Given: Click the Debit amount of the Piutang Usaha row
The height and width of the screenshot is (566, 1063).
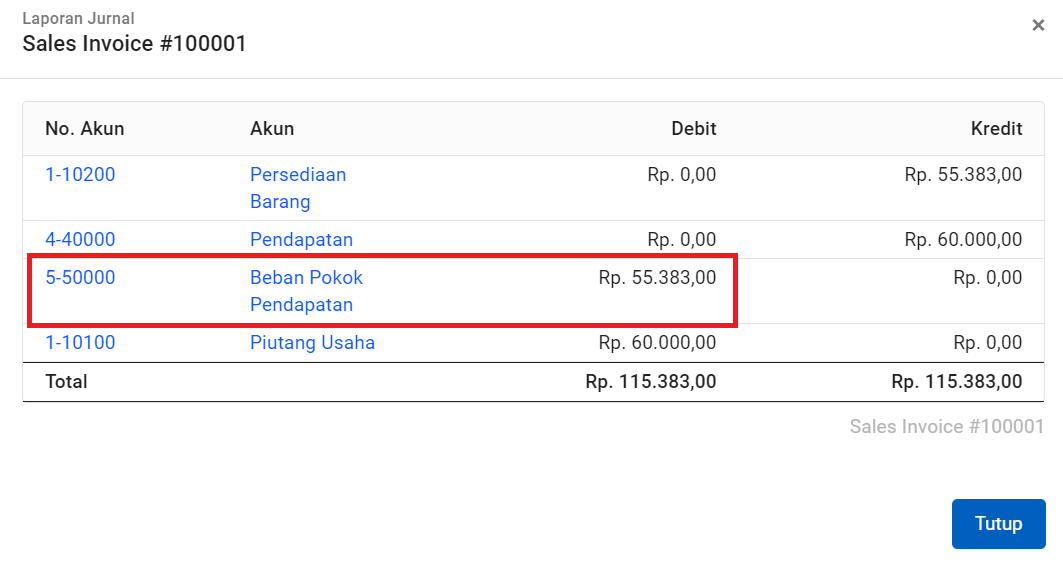Looking at the screenshot, I should [657, 342].
